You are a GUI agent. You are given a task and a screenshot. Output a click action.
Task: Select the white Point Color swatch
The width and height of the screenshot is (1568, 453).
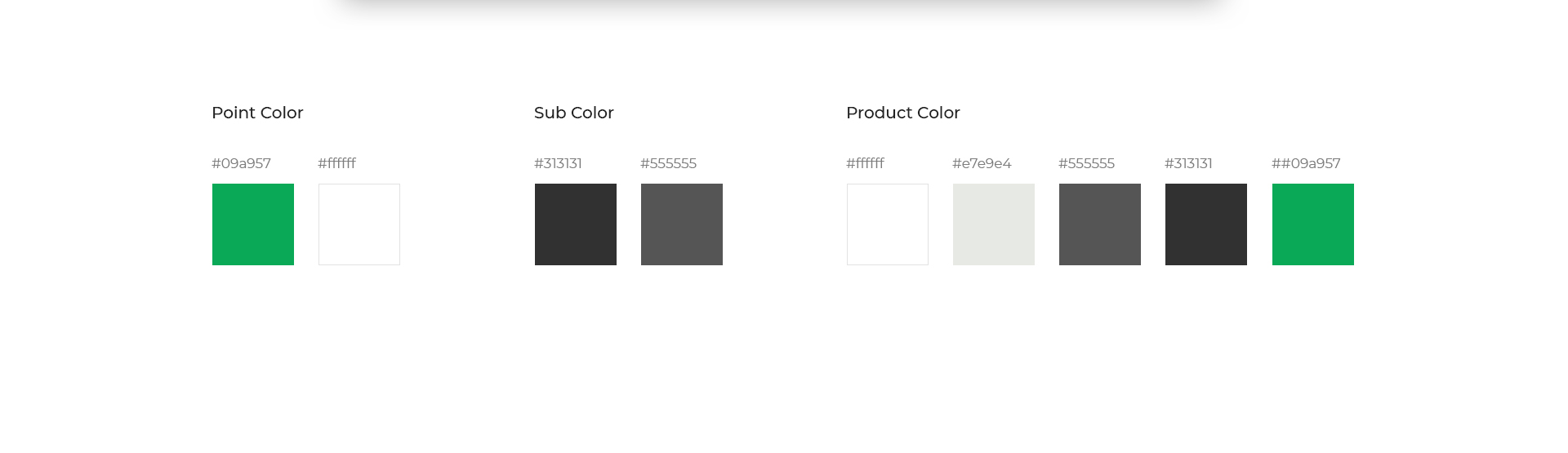tap(359, 224)
